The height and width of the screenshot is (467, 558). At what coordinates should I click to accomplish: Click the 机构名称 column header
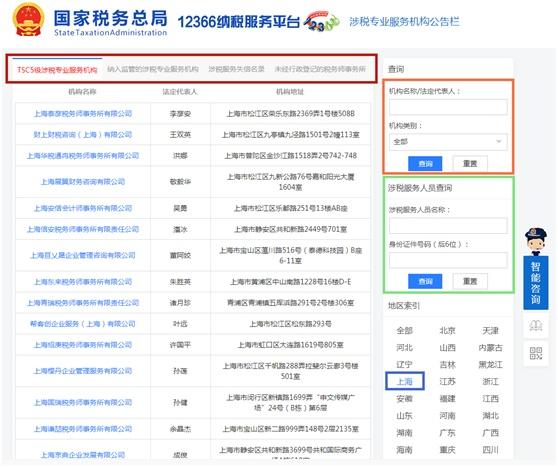click(x=82, y=92)
